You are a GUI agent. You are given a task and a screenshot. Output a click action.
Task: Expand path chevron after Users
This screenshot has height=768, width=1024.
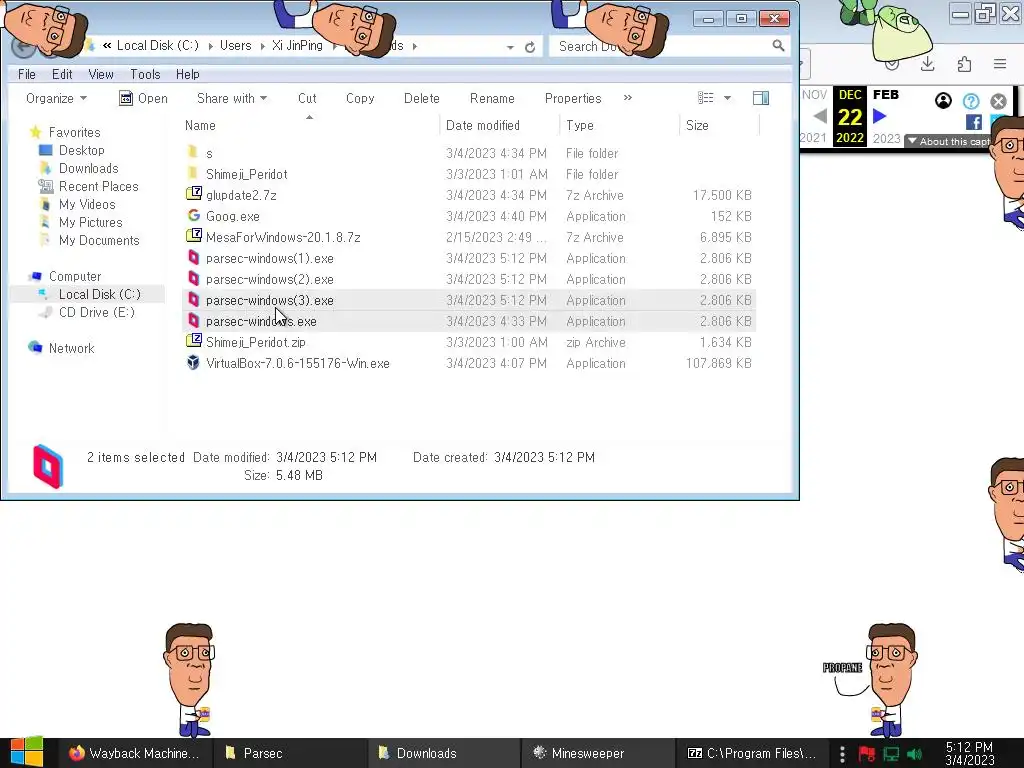tap(263, 46)
